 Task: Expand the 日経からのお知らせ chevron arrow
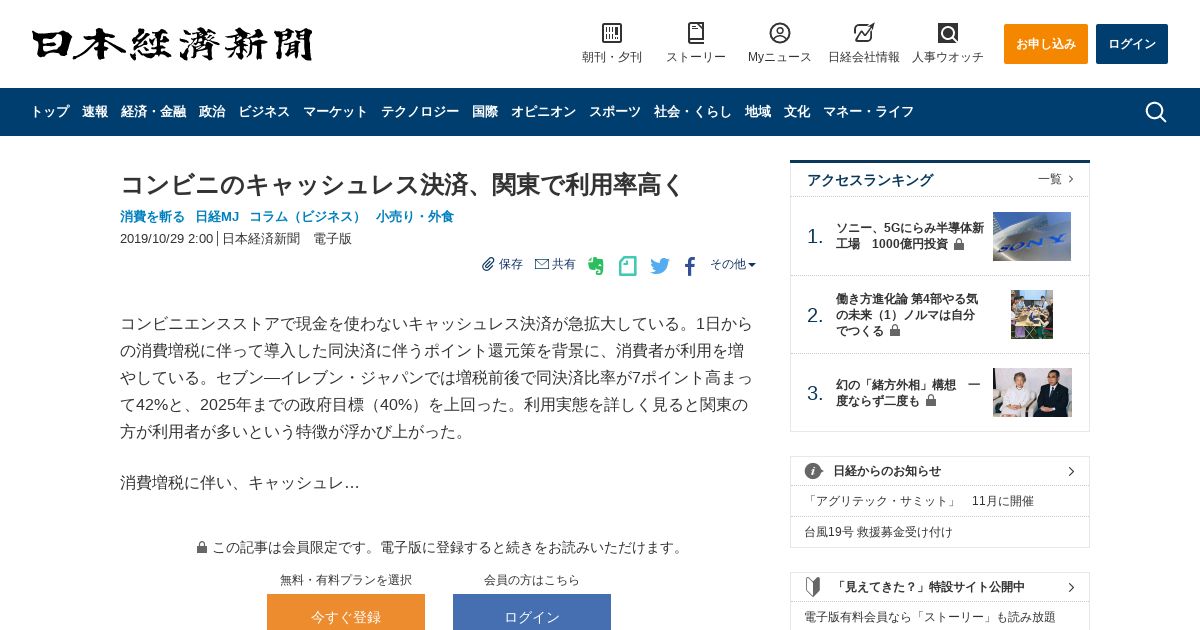click(1071, 471)
